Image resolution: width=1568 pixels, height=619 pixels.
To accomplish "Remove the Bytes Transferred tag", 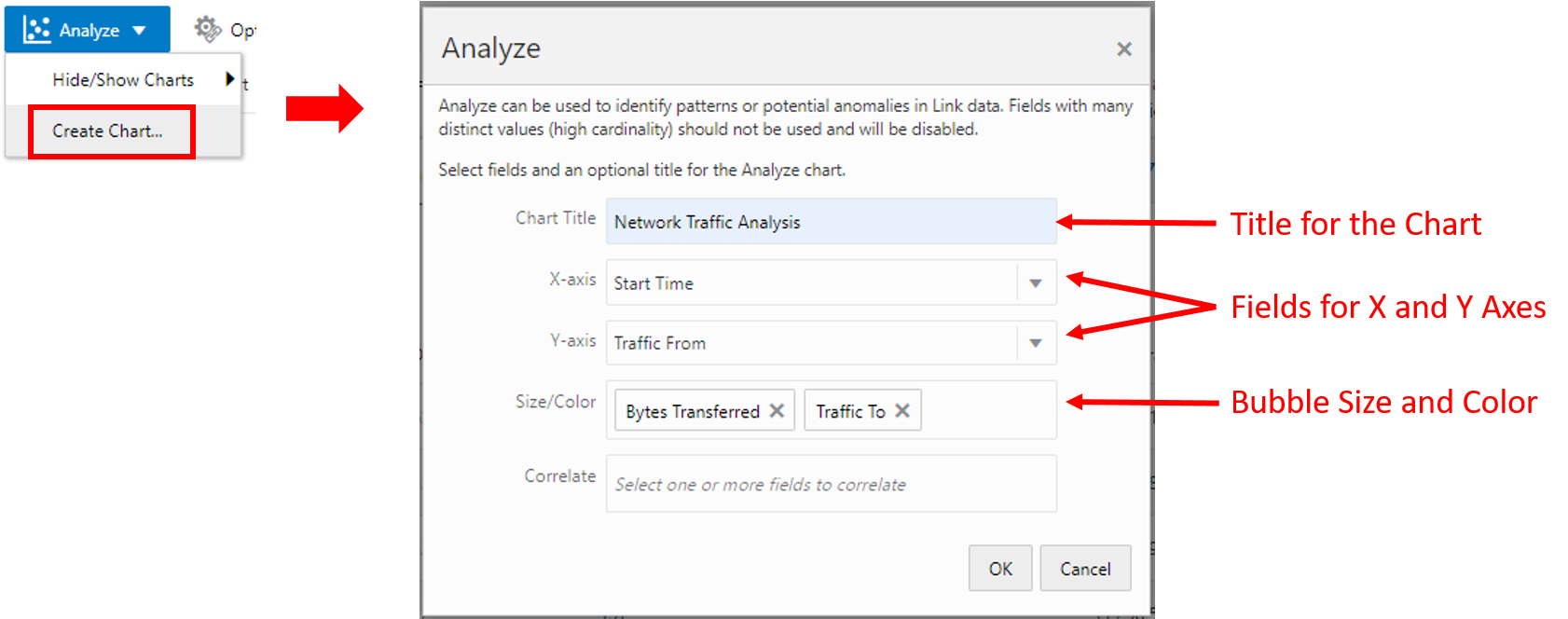I will [777, 411].
